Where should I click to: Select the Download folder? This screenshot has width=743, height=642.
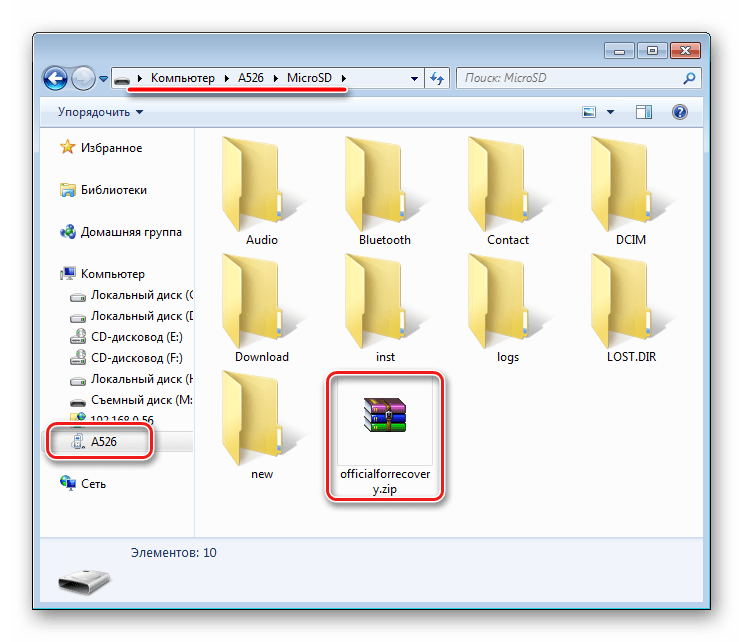tap(262, 308)
